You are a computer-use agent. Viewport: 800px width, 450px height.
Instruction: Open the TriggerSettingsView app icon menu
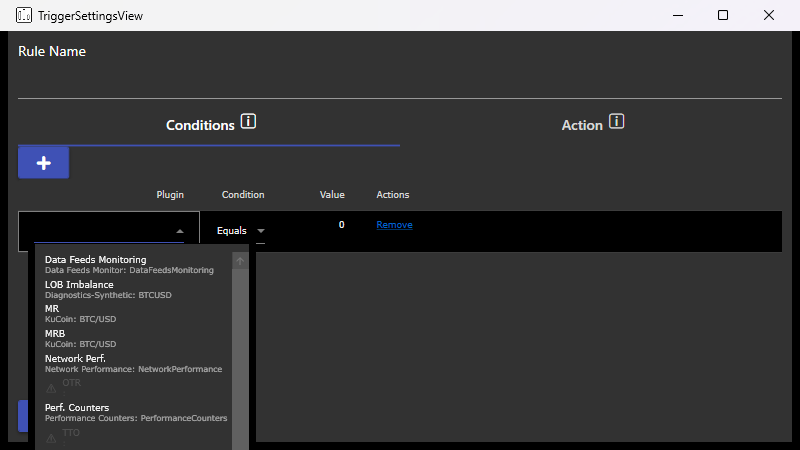23,15
